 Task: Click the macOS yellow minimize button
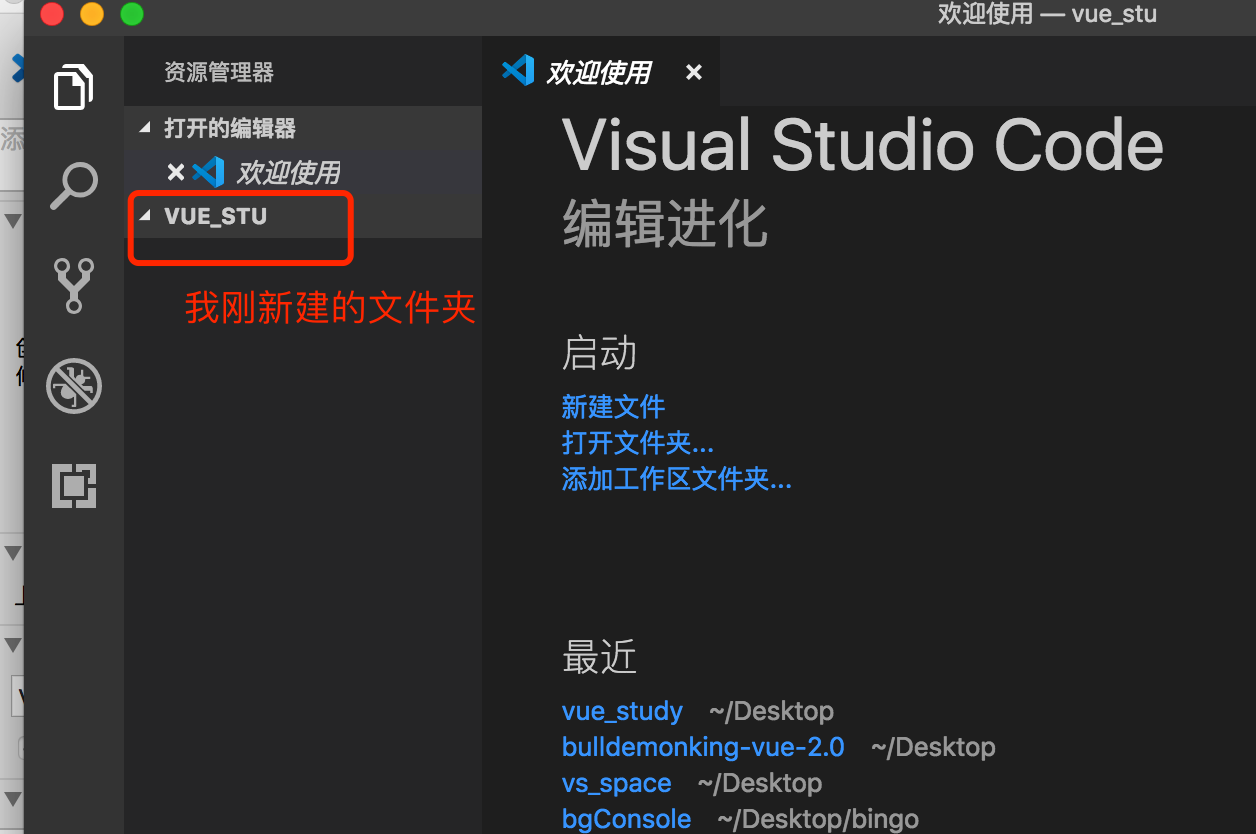[91, 15]
